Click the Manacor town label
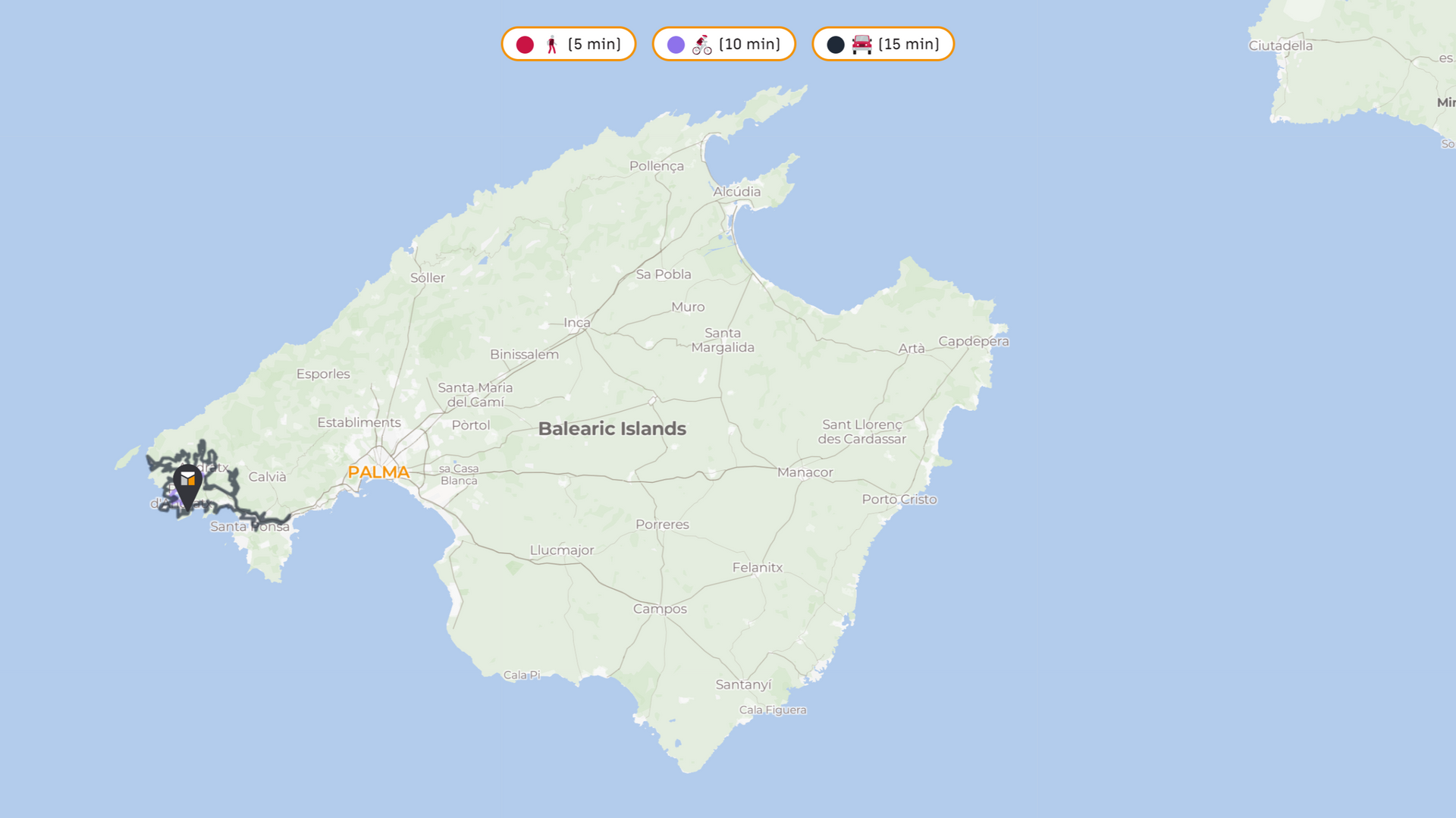 (x=805, y=472)
